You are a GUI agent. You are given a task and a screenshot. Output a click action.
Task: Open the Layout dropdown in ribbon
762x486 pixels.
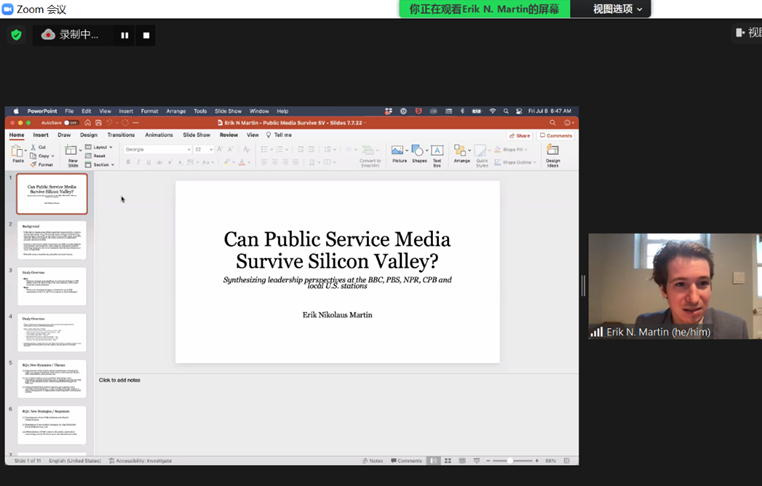pyautogui.click(x=101, y=147)
